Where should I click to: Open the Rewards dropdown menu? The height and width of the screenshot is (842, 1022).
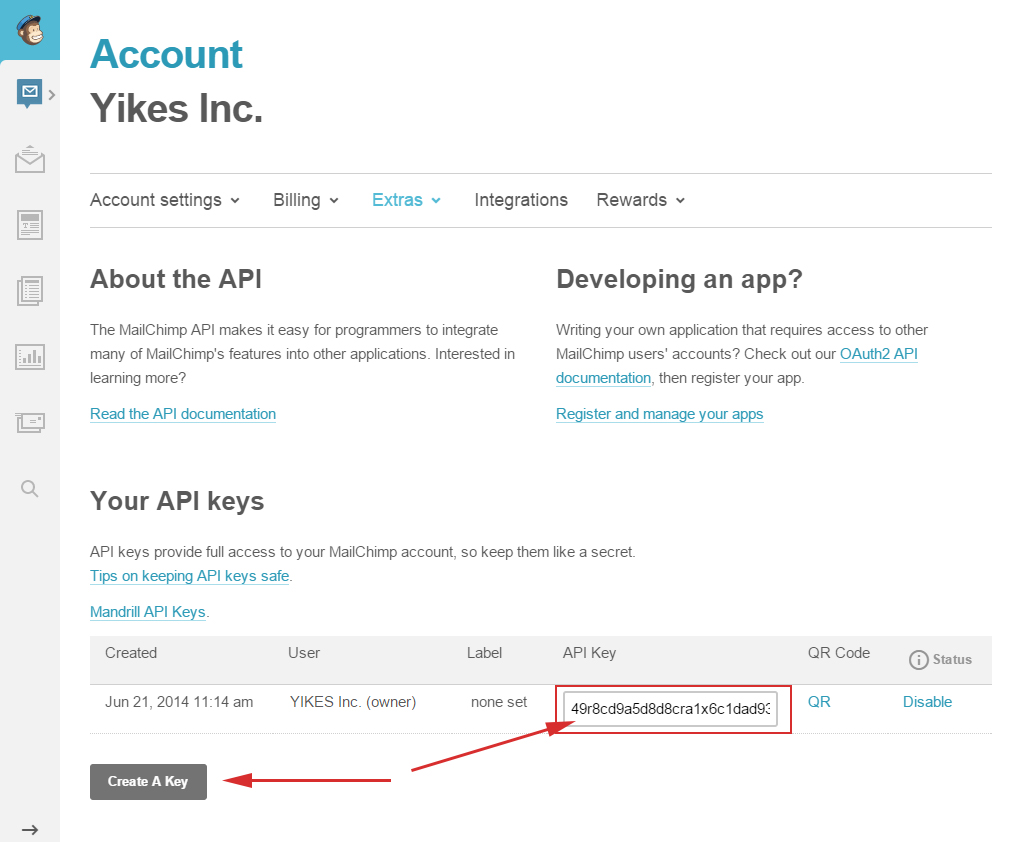pos(641,200)
